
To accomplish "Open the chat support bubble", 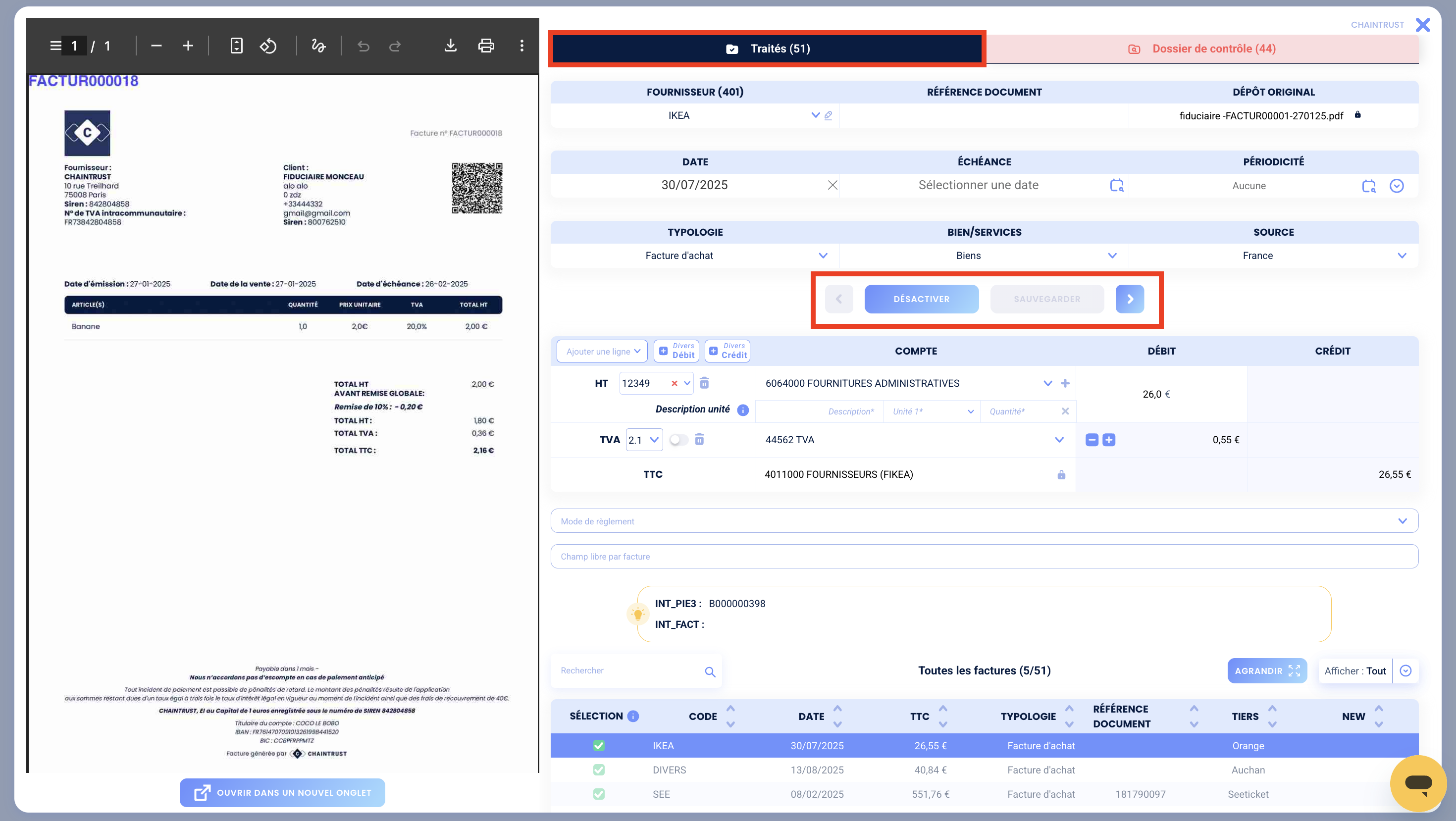I will 1417,783.
